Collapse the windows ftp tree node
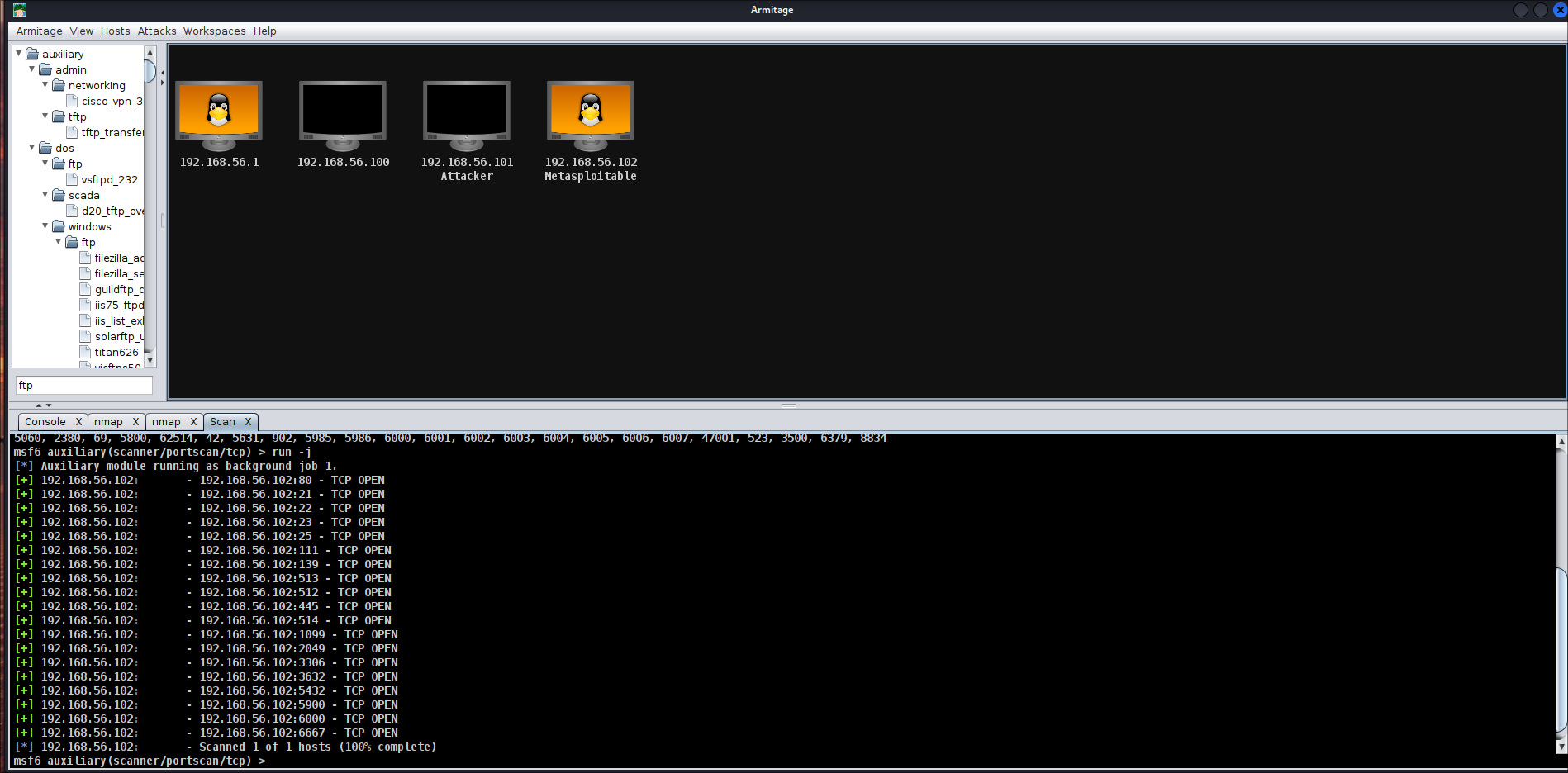 pos(58,241)
